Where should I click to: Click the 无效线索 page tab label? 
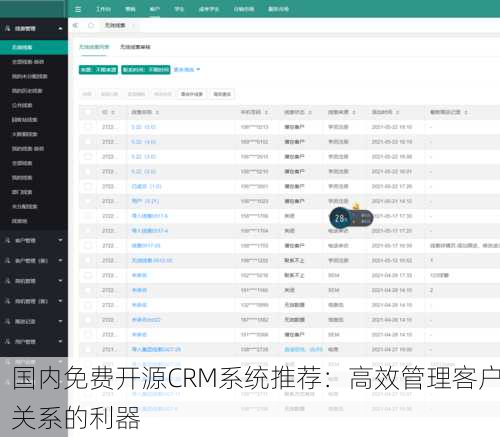115,25
